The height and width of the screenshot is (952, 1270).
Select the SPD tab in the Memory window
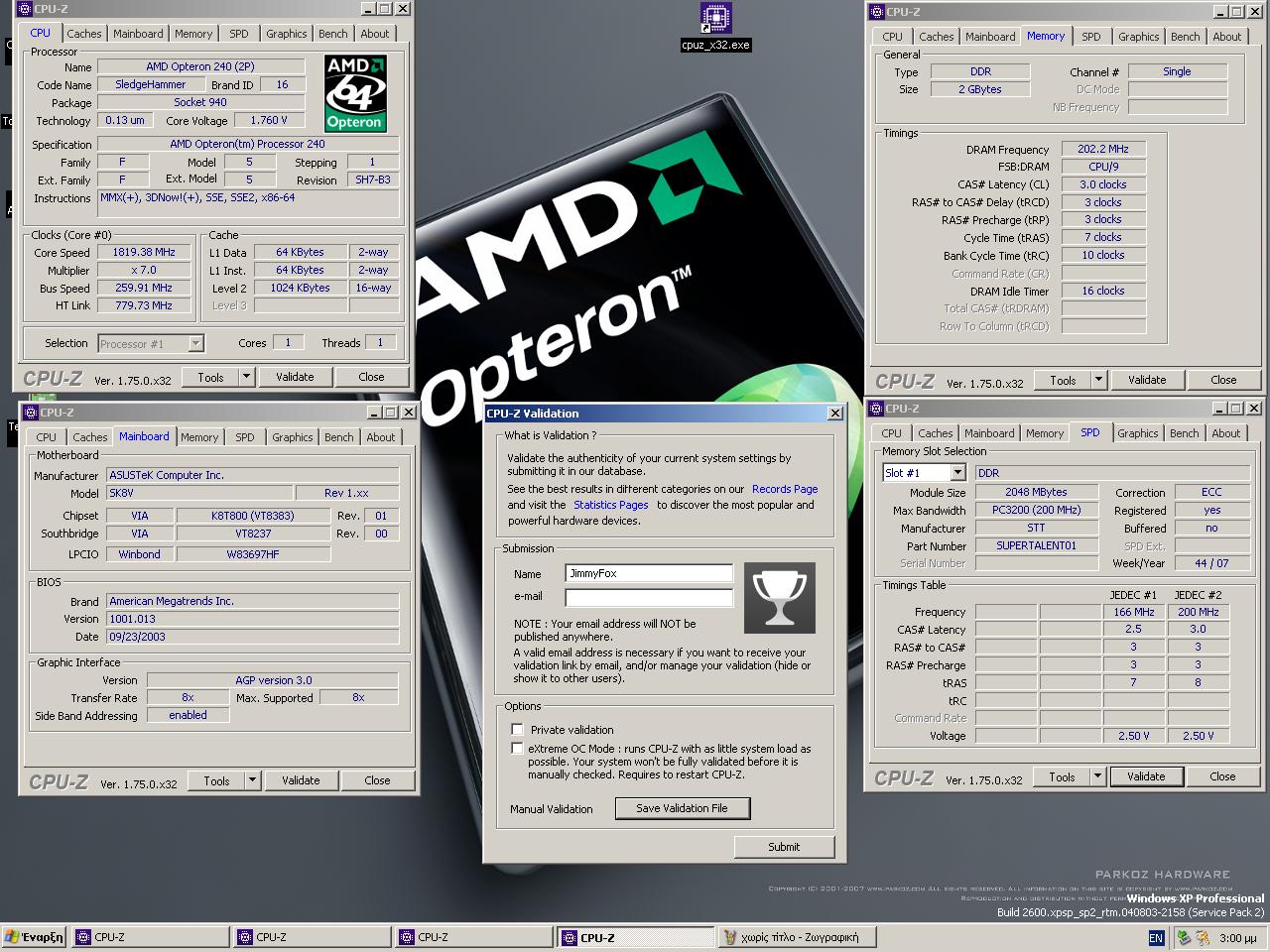[x=1091, y=37]
